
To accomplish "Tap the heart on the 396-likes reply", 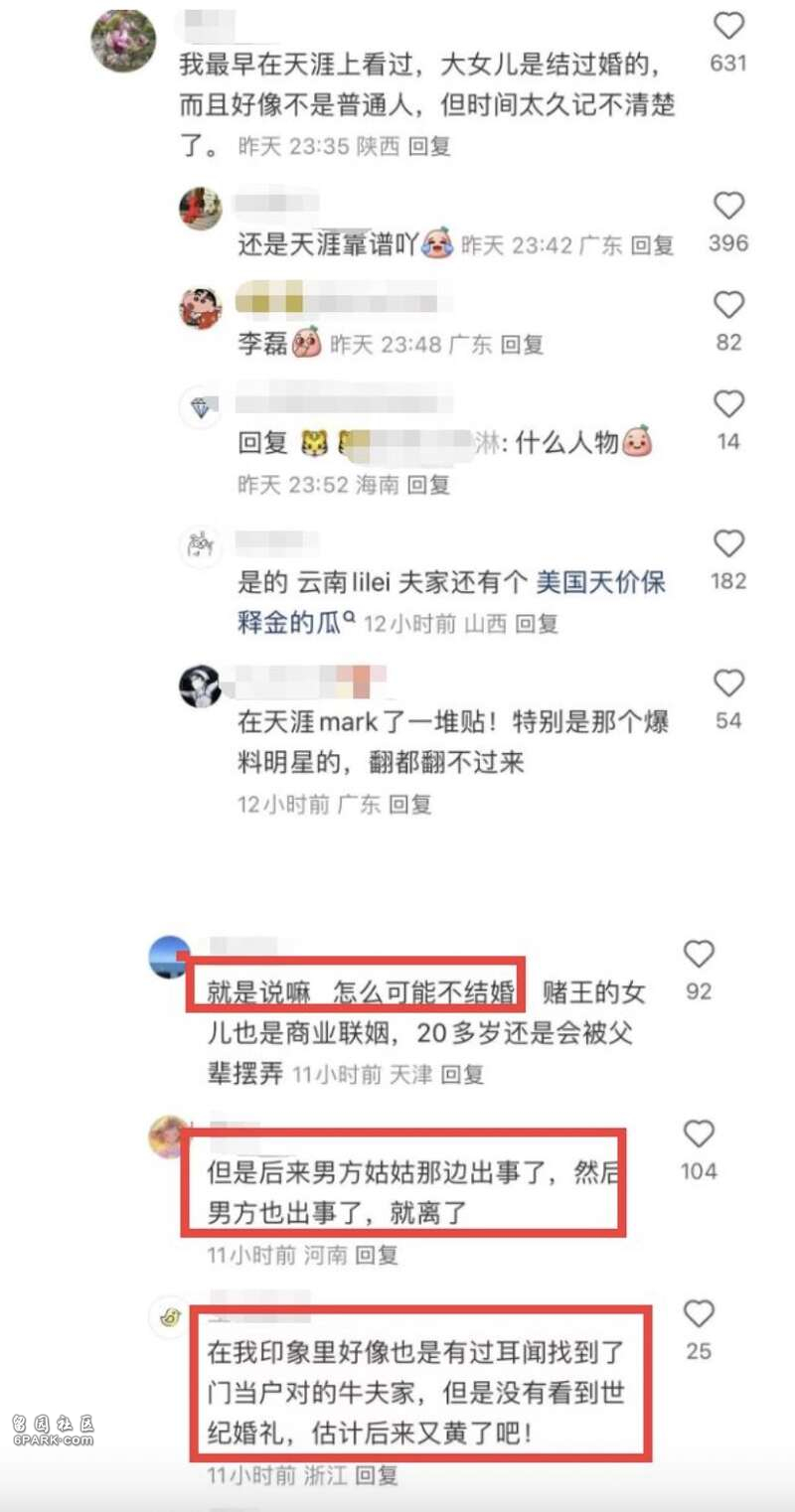I will pos(728,206).
